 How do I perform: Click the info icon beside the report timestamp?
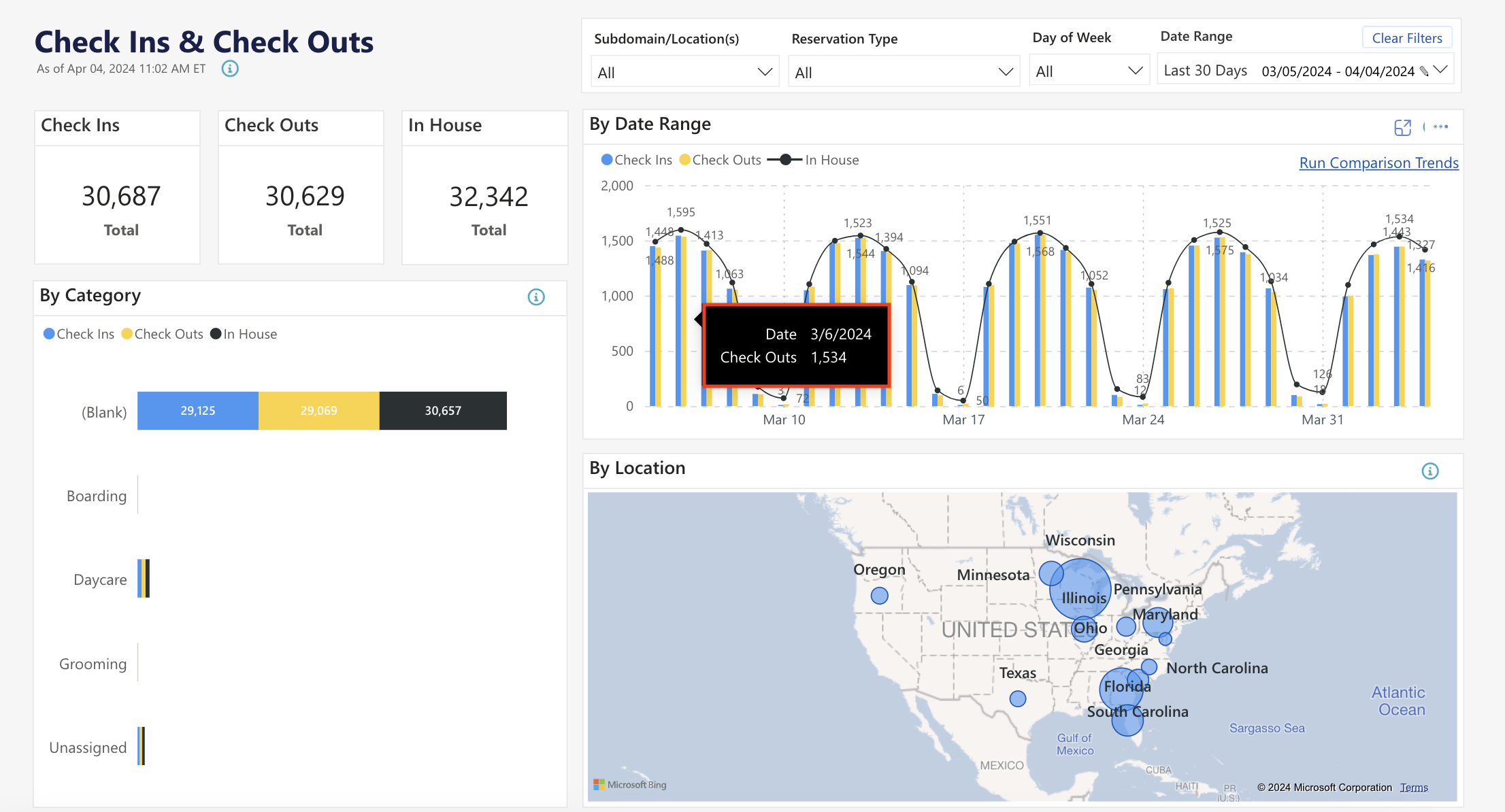(x=230, y=69)
